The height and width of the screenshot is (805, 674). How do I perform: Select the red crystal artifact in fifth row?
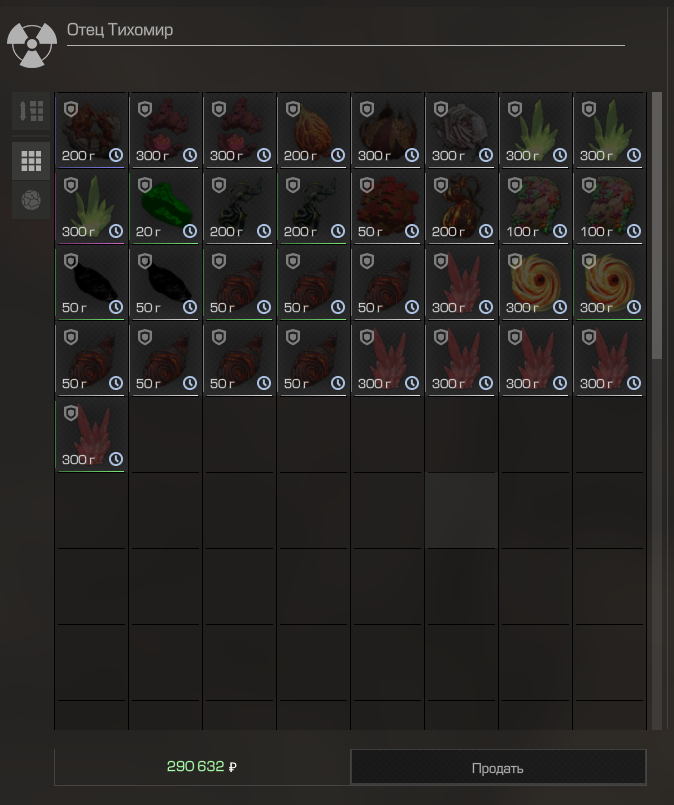click(x=91, y=435)
